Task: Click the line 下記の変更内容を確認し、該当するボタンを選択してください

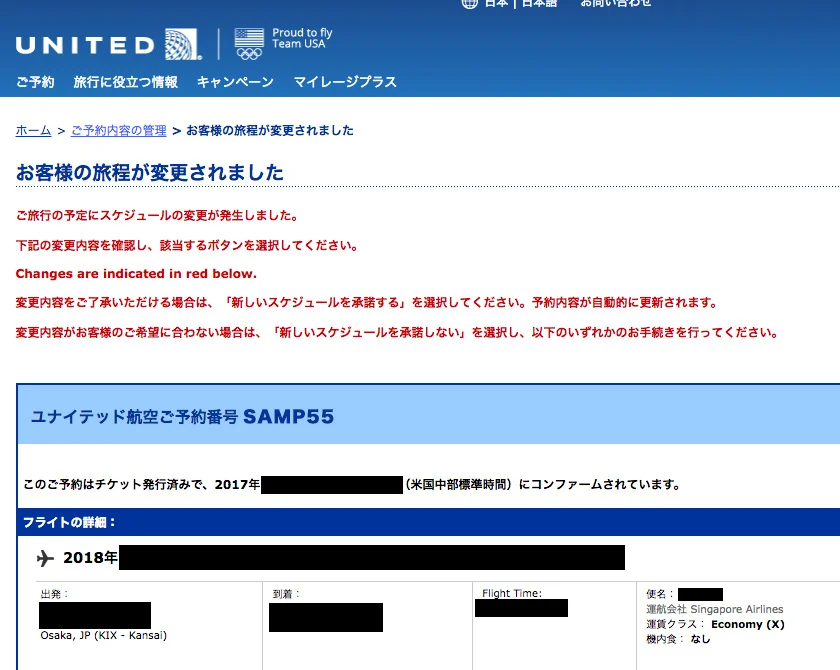Action: click(187, 246)
